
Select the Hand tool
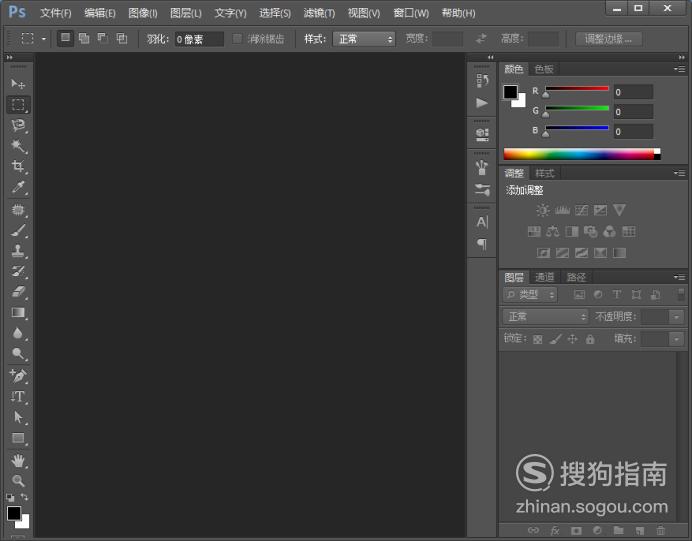18,461
